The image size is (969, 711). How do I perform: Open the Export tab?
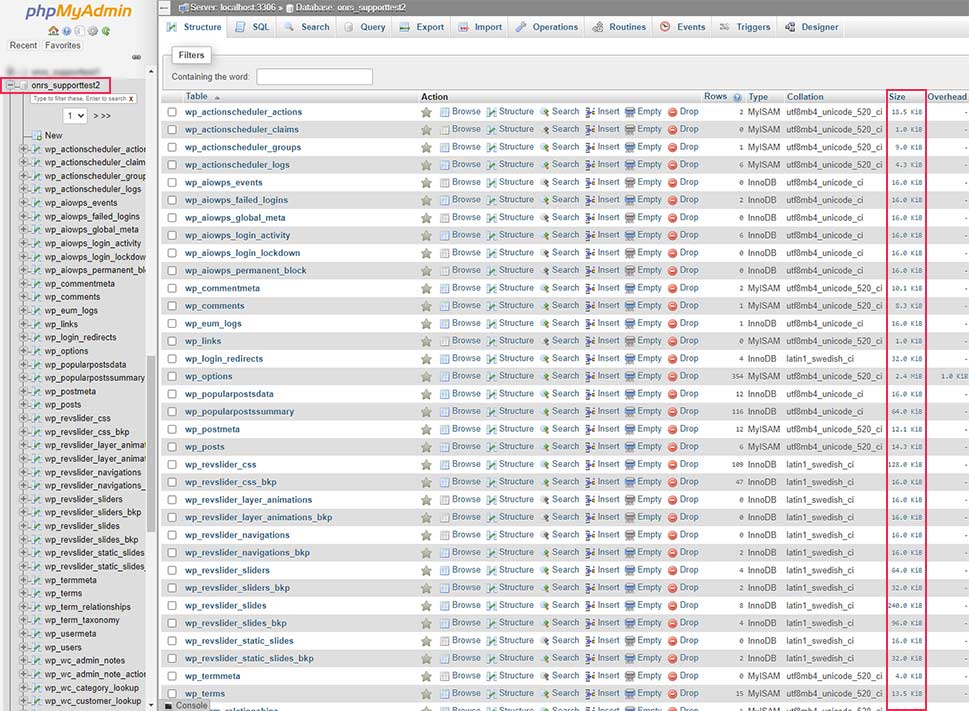(422, 27)
